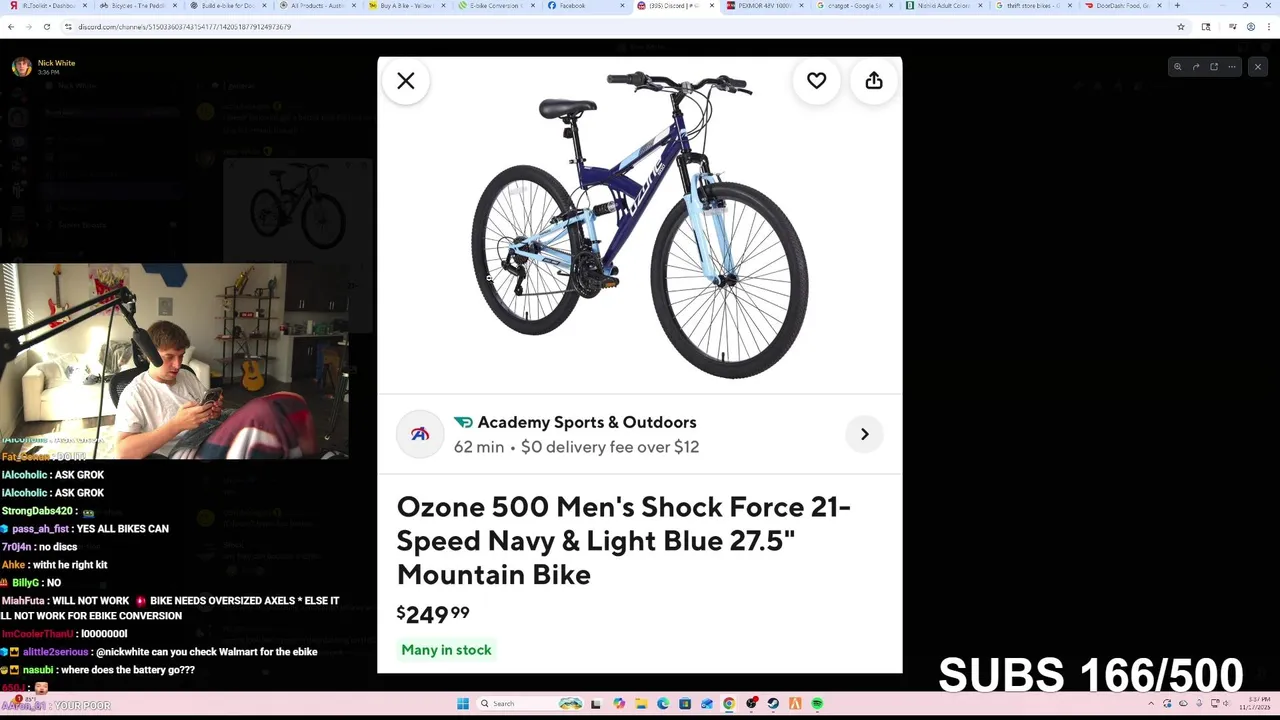1280x720 pixels.
Task: Show hidden system tray icons chevron
Action: pos(1151,704)
